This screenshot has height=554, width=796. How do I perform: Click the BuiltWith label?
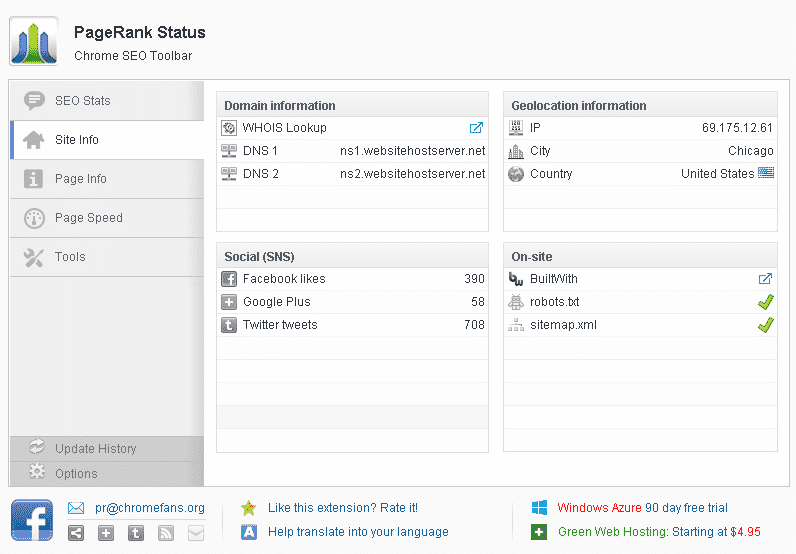click(554, 279)
